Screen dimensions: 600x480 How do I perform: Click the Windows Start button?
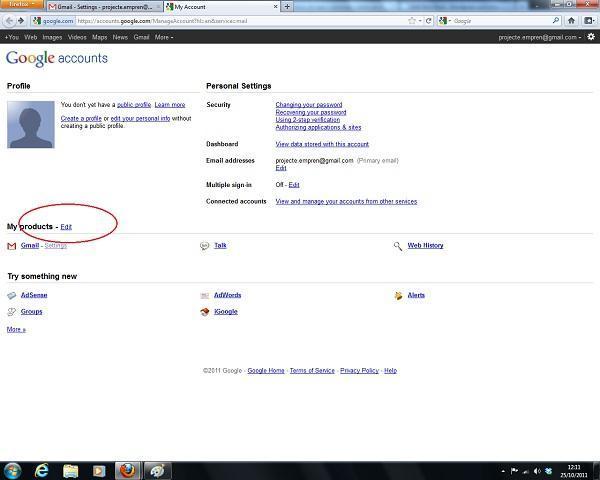pos(12,470)
